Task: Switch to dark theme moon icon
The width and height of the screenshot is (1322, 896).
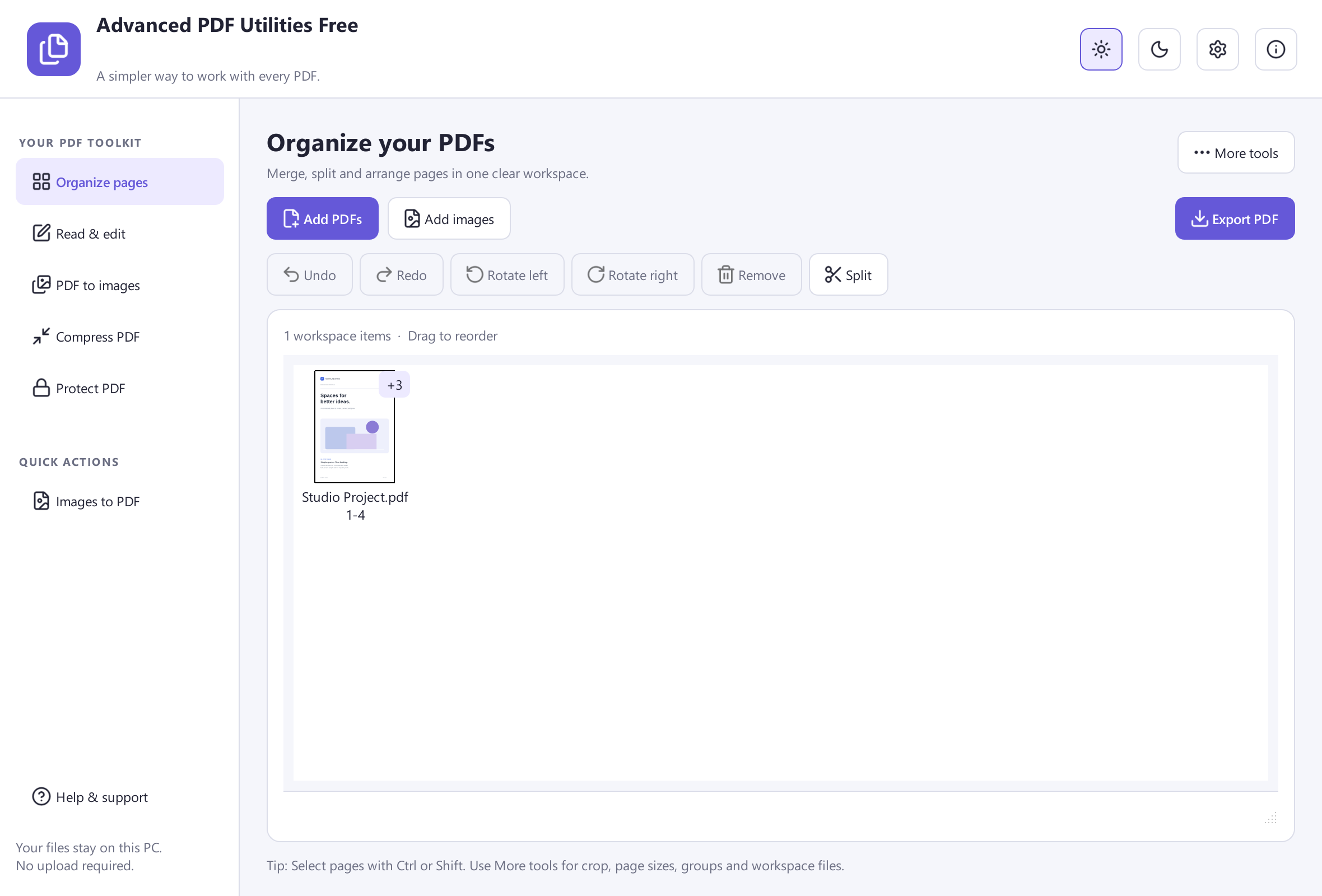Action: coord(1159,49)
